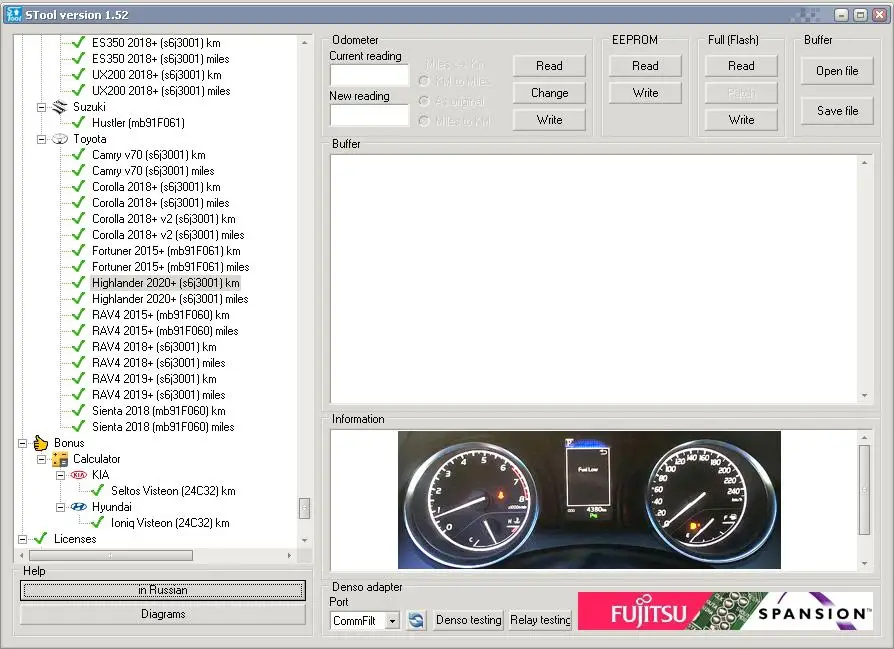Click the Full (Flash) Write button

click(x=741, y=120)
